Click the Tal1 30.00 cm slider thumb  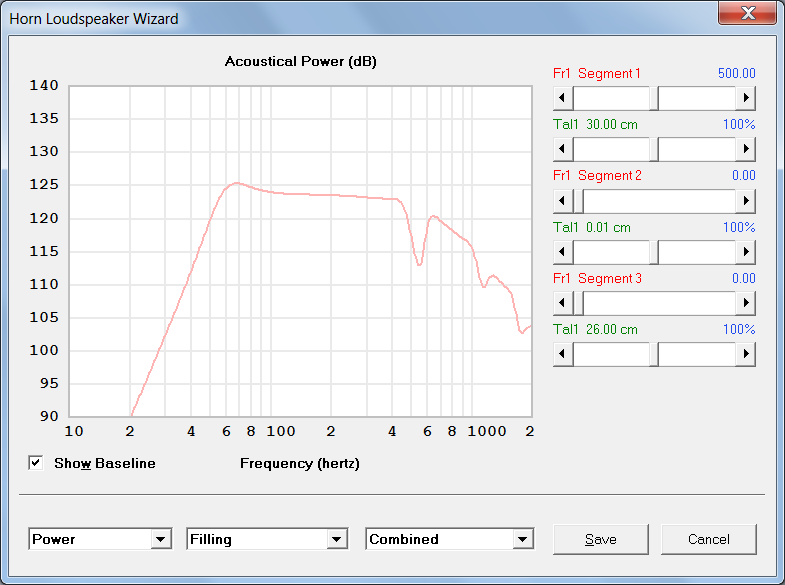[654, 149]
